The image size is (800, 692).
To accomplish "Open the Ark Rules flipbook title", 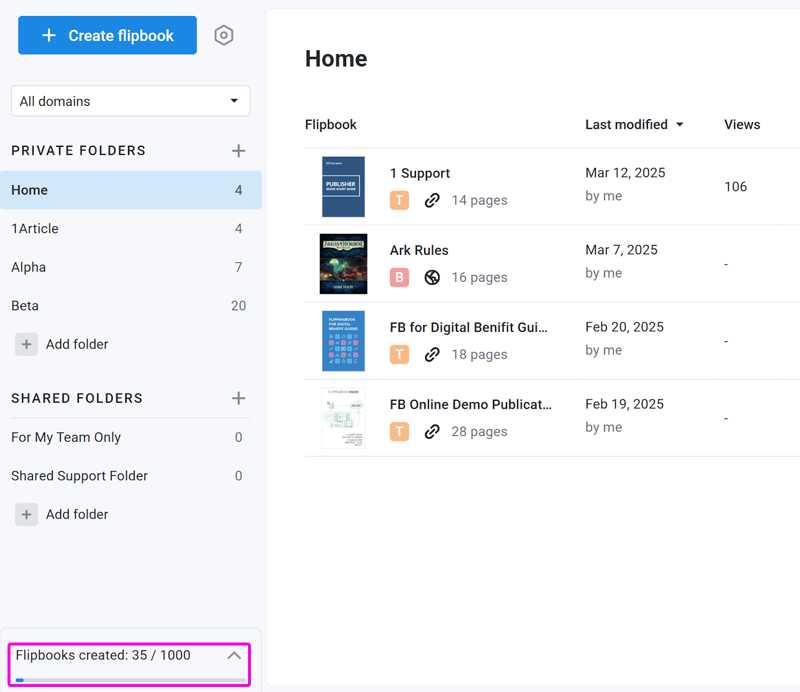I will (x=419, y=250).
